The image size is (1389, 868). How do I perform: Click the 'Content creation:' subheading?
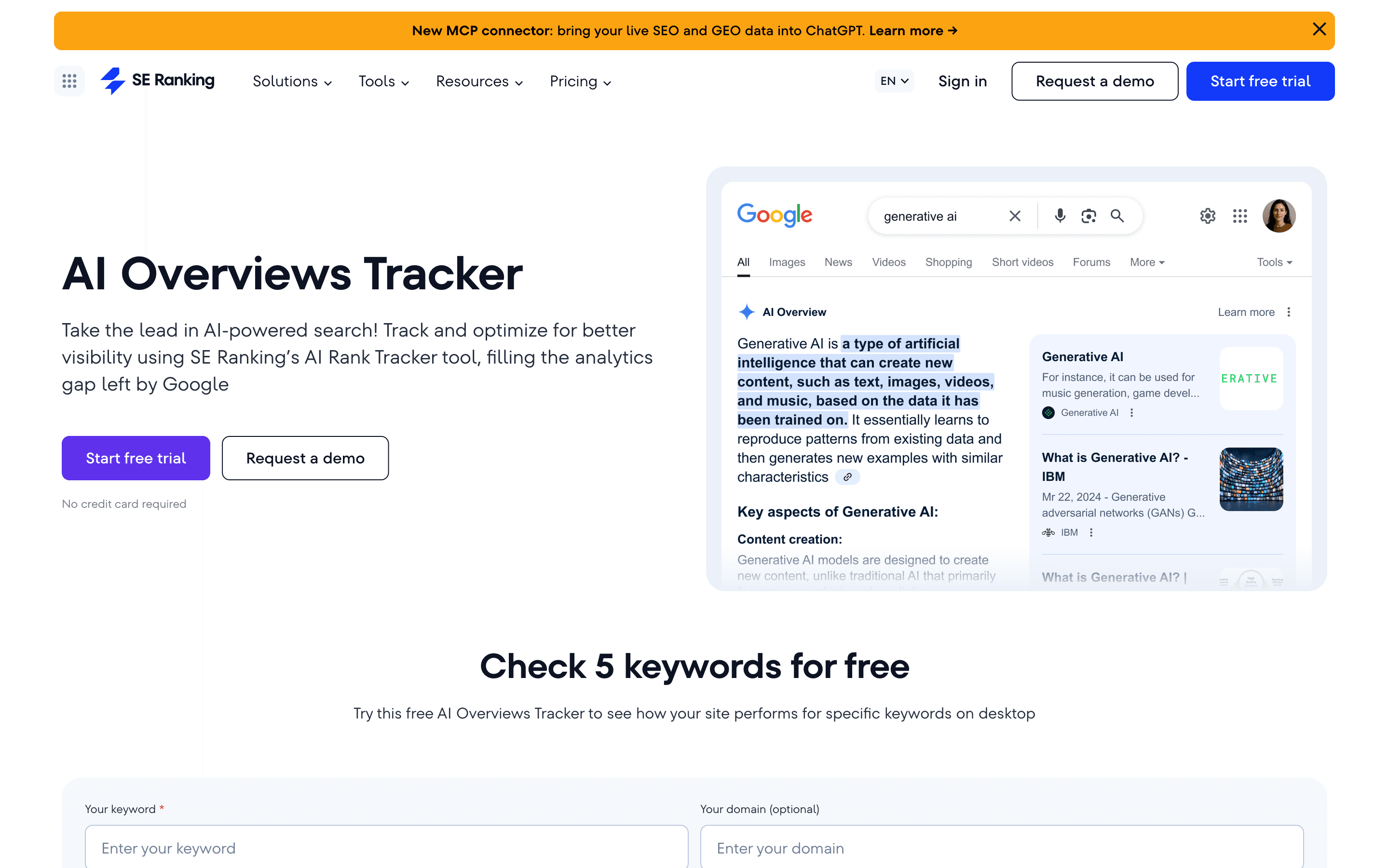pos(789,539)
